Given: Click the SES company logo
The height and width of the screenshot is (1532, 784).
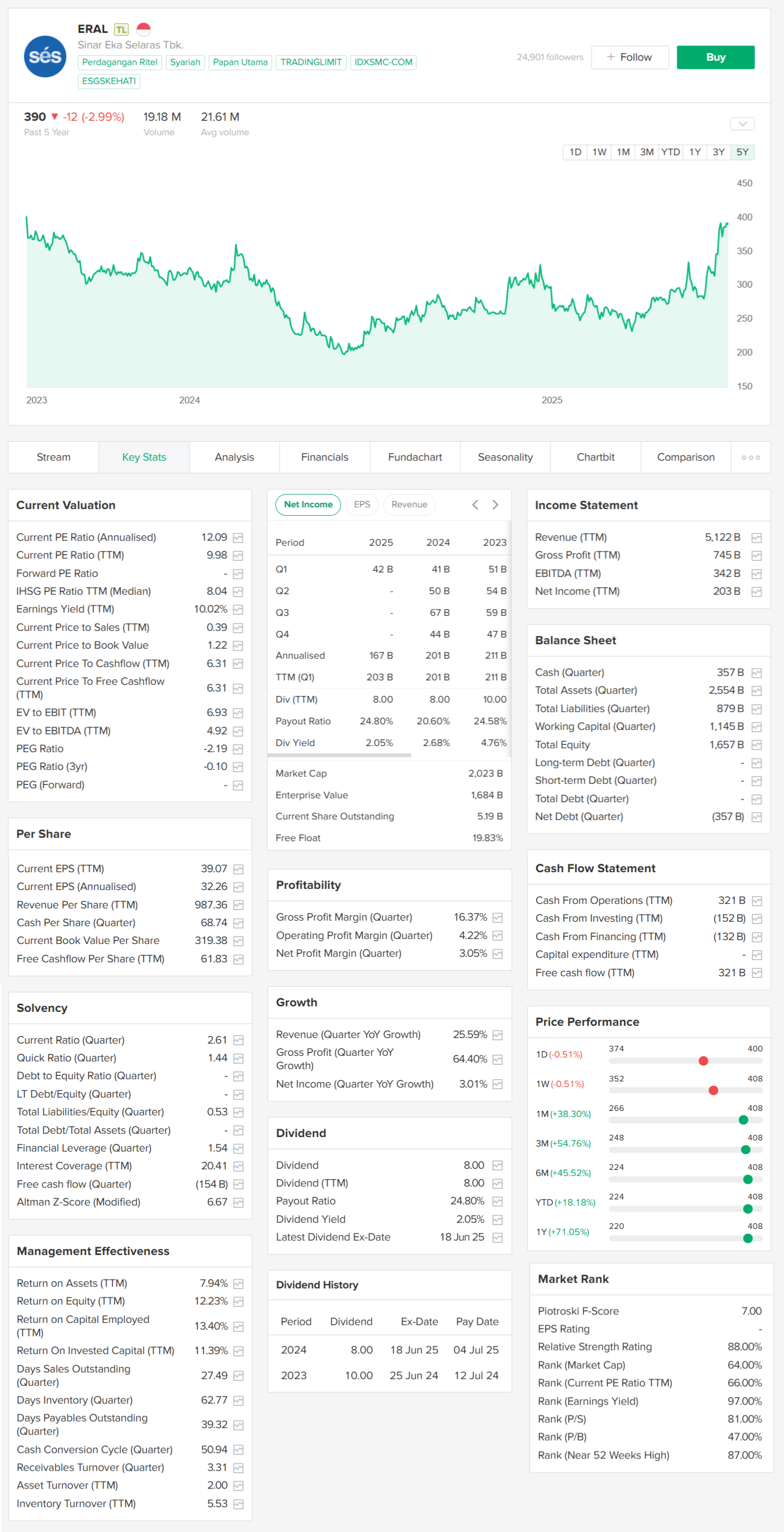Looking at the screenshot, I should click(44, 57).
